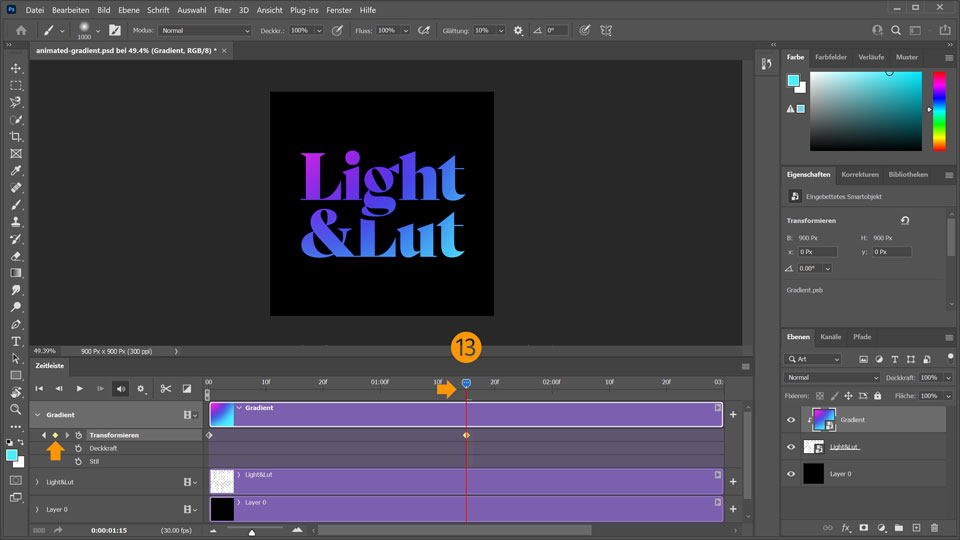This screenshot has width=960, height=540.
Task: Add a layer style with fx icon
Action: 845,527
